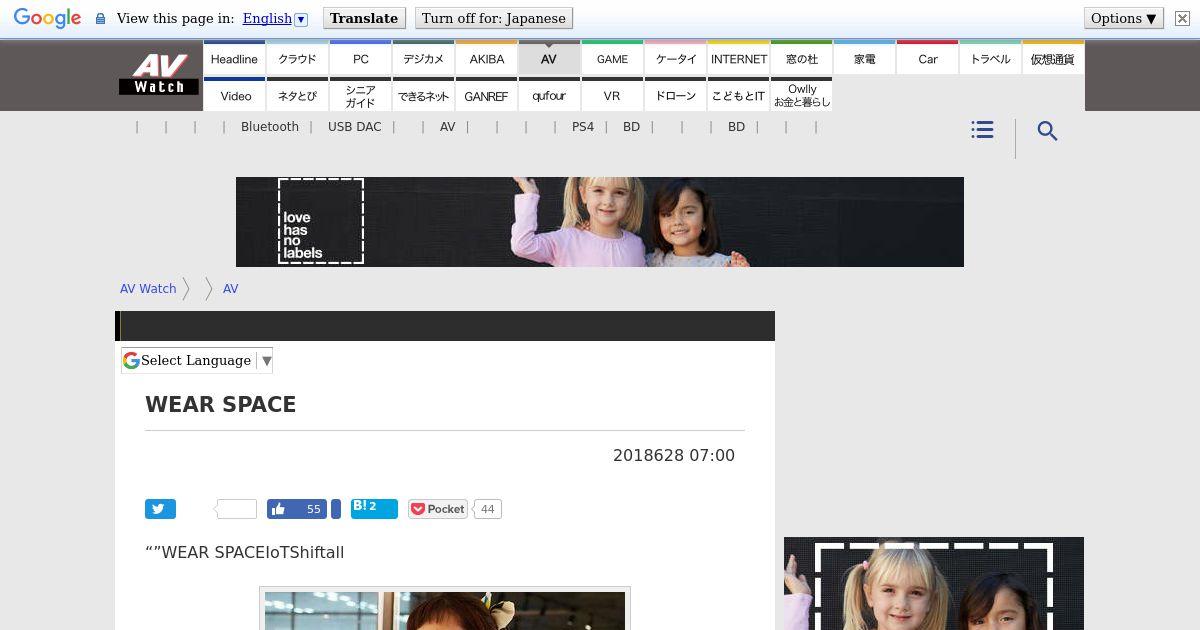
Task: Open the ネタとぴ tab
Action: click(x=297, y=95)
